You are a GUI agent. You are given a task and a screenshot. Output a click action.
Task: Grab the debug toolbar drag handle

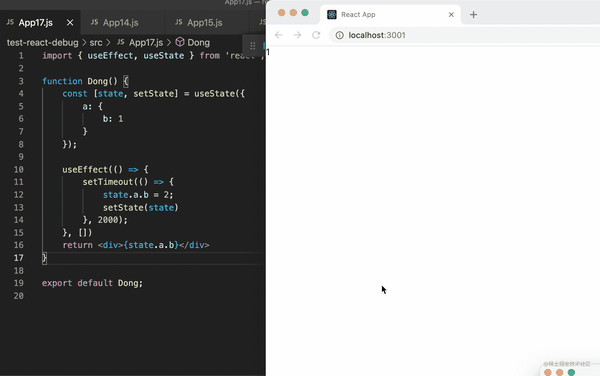(x=253, y=46)
